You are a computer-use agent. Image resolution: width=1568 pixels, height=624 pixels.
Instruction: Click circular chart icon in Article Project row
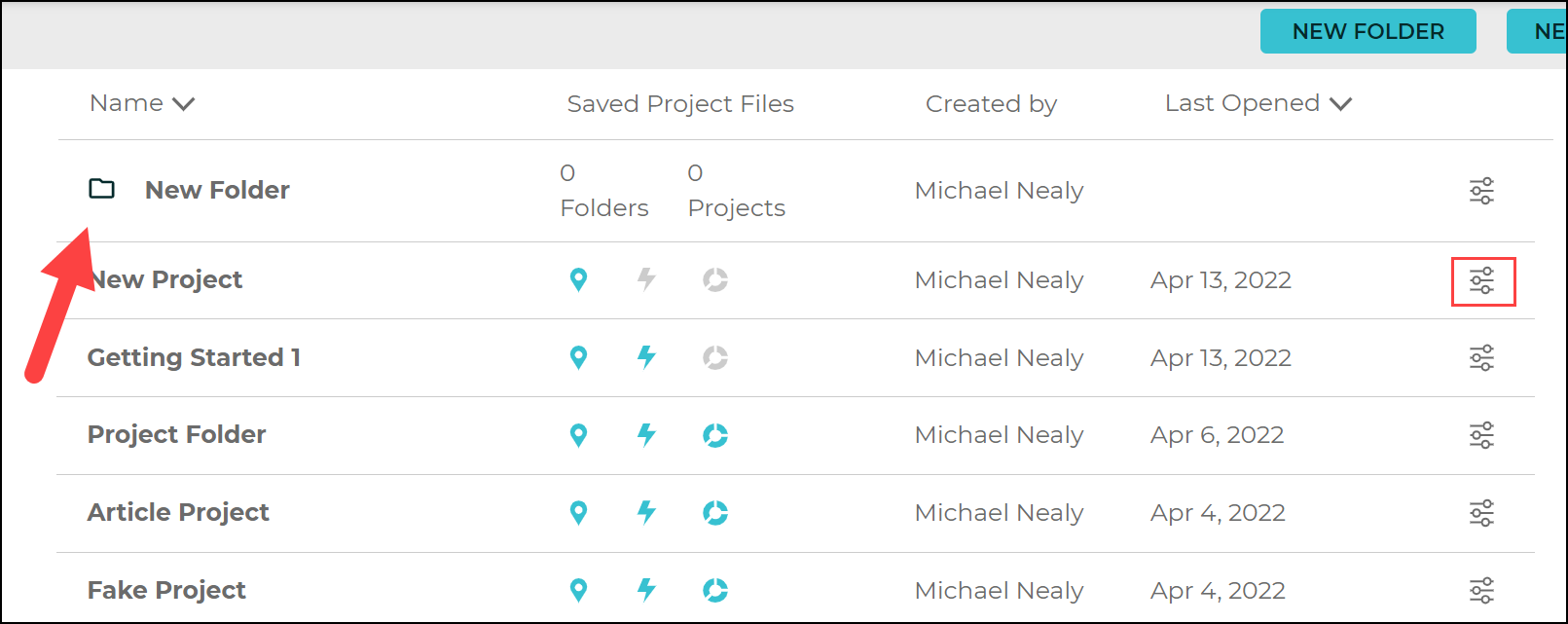715,513
